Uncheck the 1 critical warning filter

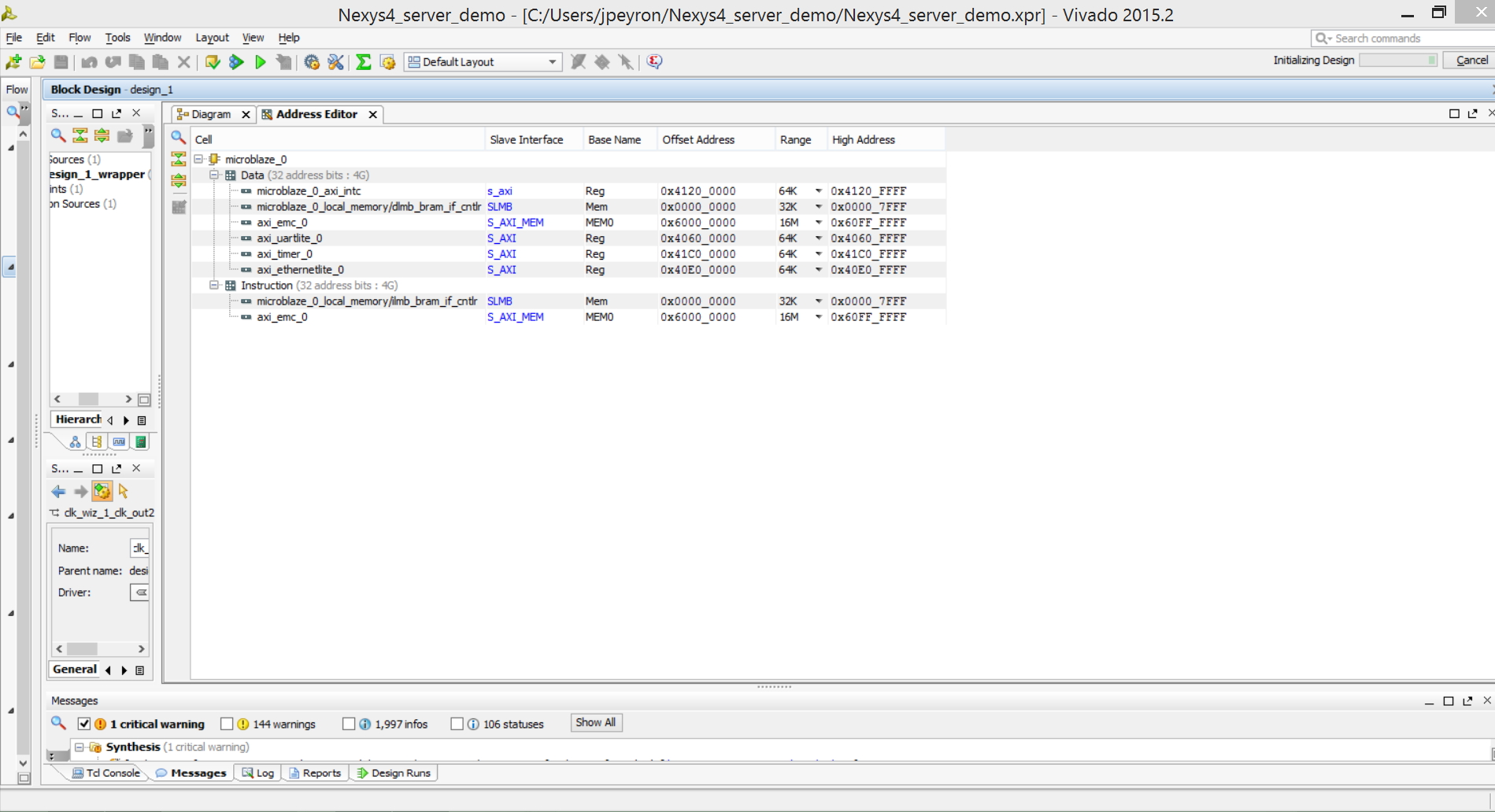pyautogui.click(x=84, y=724)
